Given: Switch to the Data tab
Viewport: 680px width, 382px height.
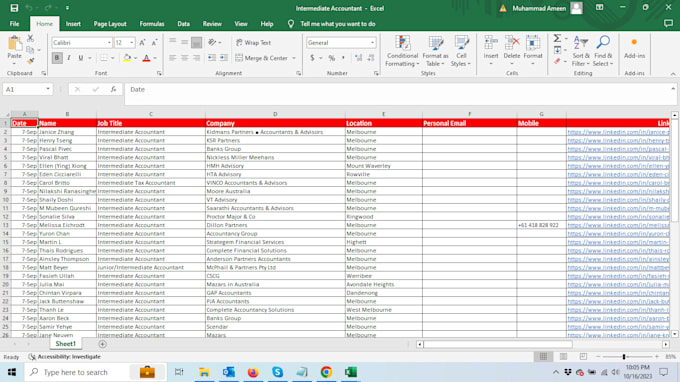Looking at the screenshot, I should tap(183, 24).
